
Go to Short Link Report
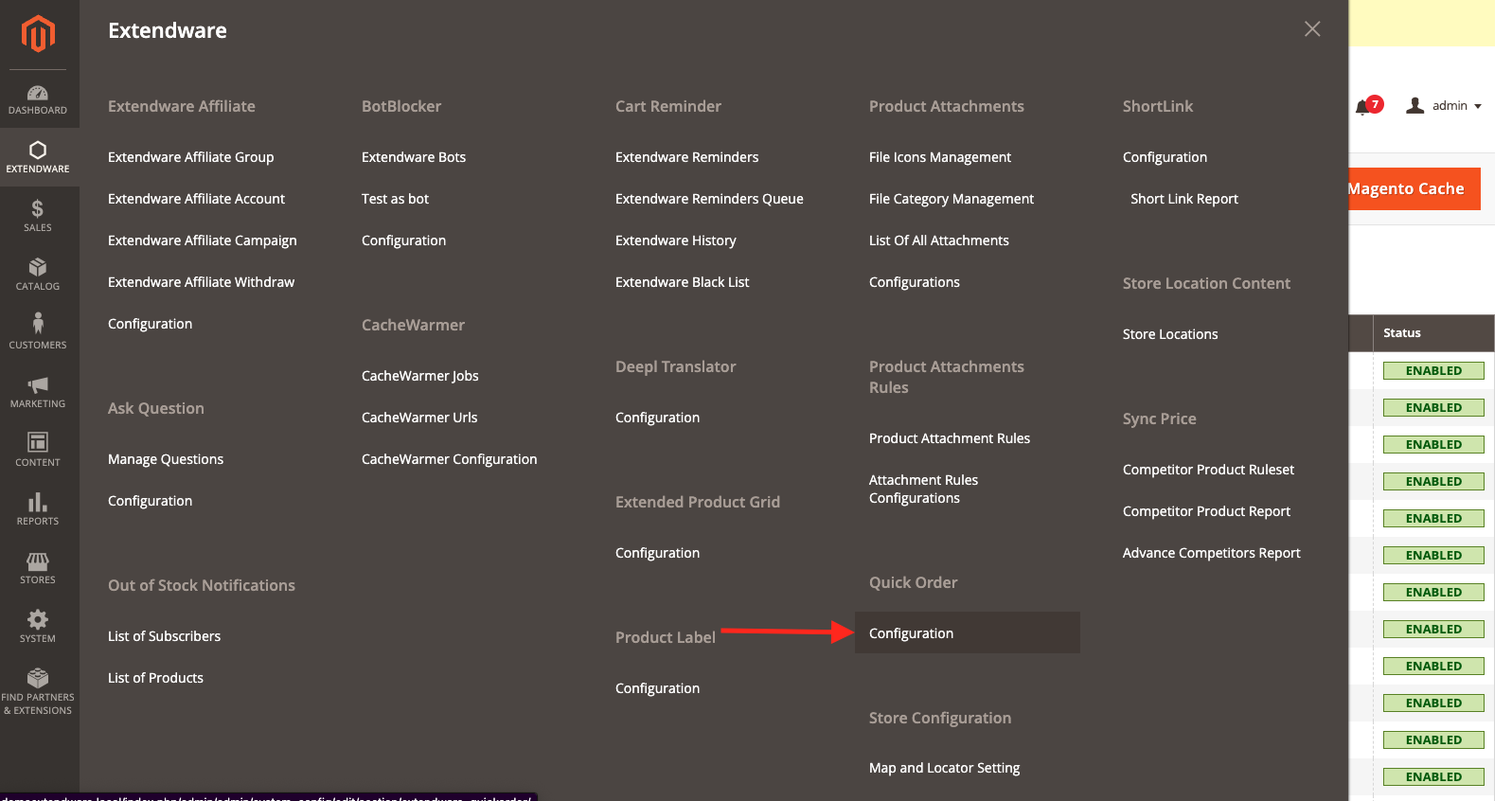pyautogui.click(x=1183, y=199)
